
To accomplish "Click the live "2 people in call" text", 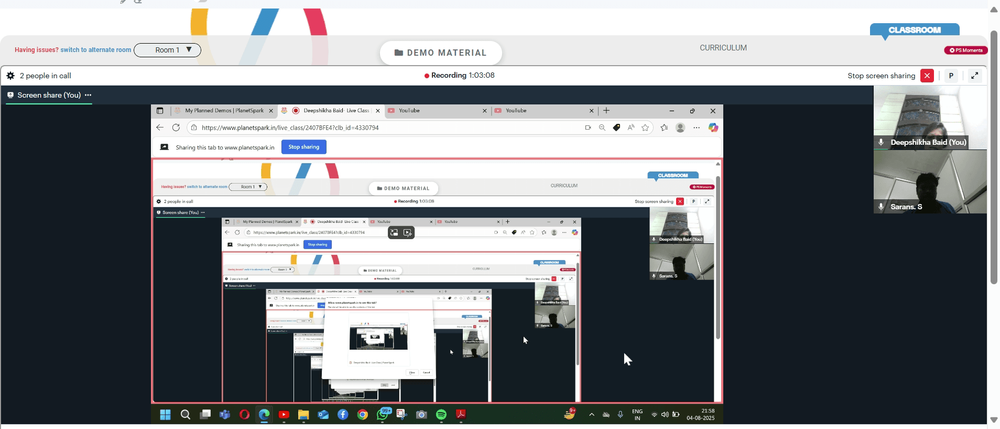I will (x=45, y=76).
